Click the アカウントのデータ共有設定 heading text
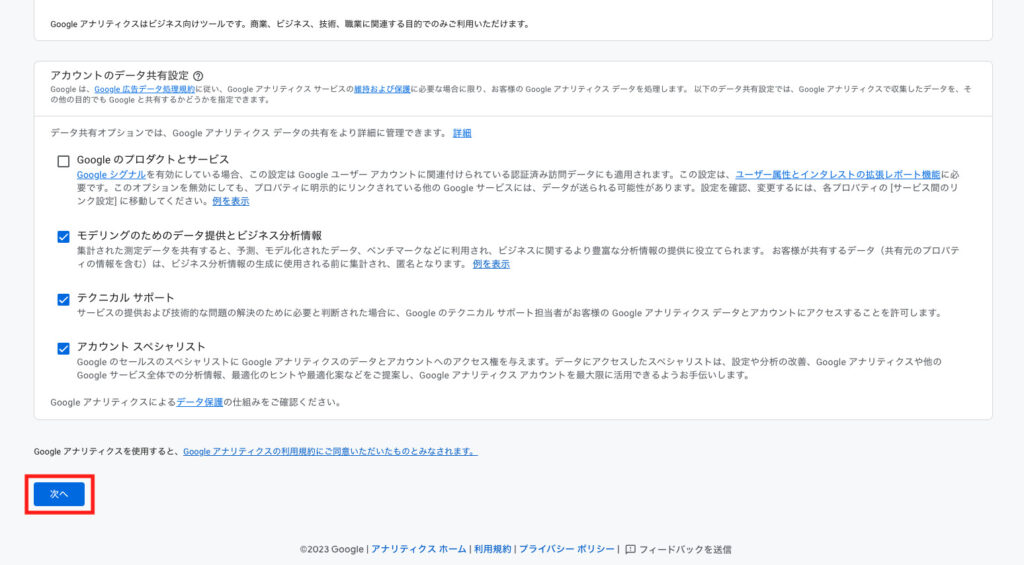 (120, 76)
